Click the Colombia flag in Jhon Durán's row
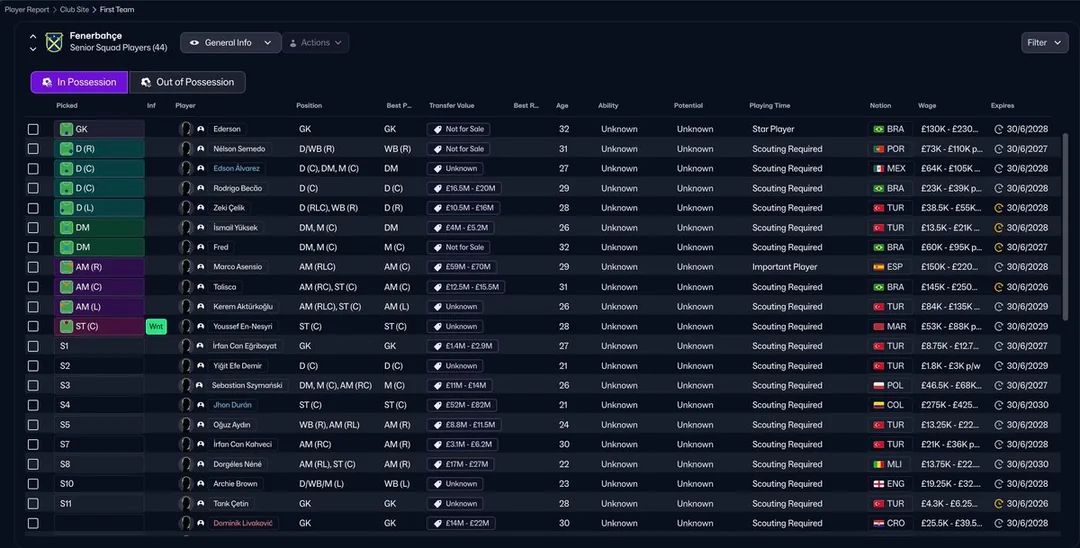The width and height of the screenshot is (1080, 548). click(x=878, y=405)
